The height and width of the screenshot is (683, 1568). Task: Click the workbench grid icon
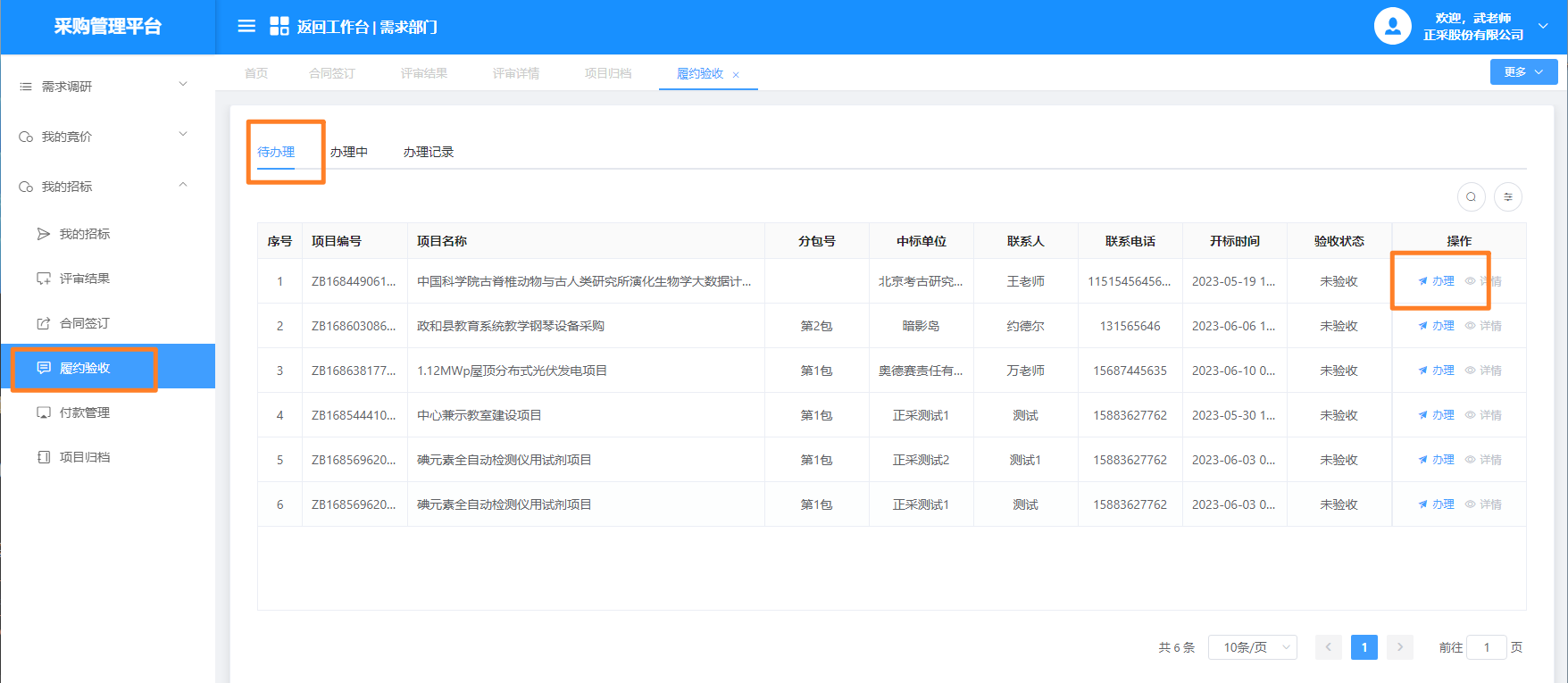tap(279, 27)
